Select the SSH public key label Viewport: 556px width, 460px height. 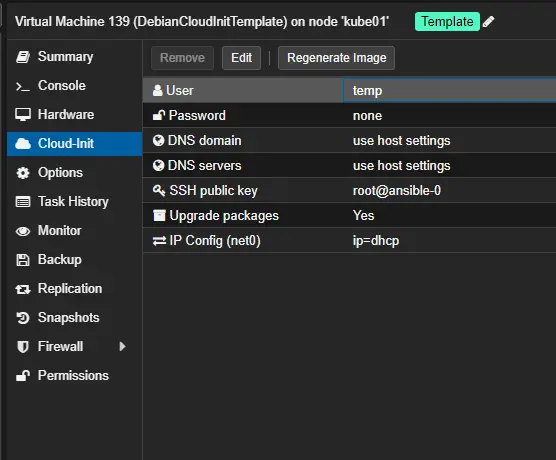[x=213, y=190]
